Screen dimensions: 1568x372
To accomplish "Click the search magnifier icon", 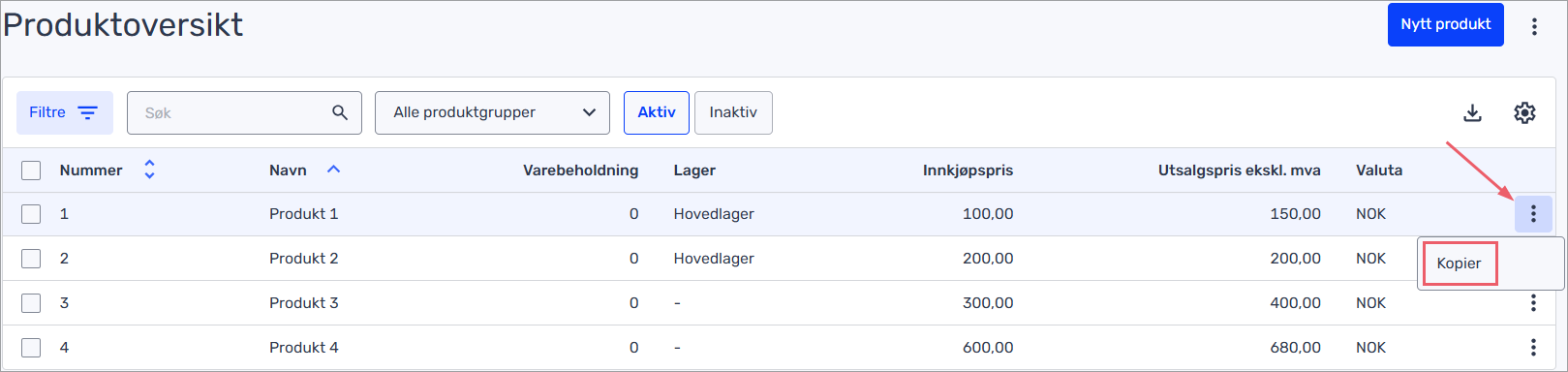I will tap(340, 112).
